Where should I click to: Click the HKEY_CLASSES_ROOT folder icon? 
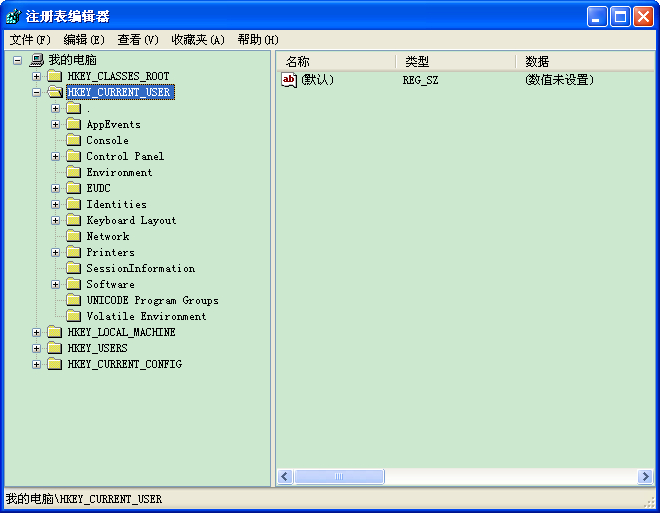(x=54, y=77)
